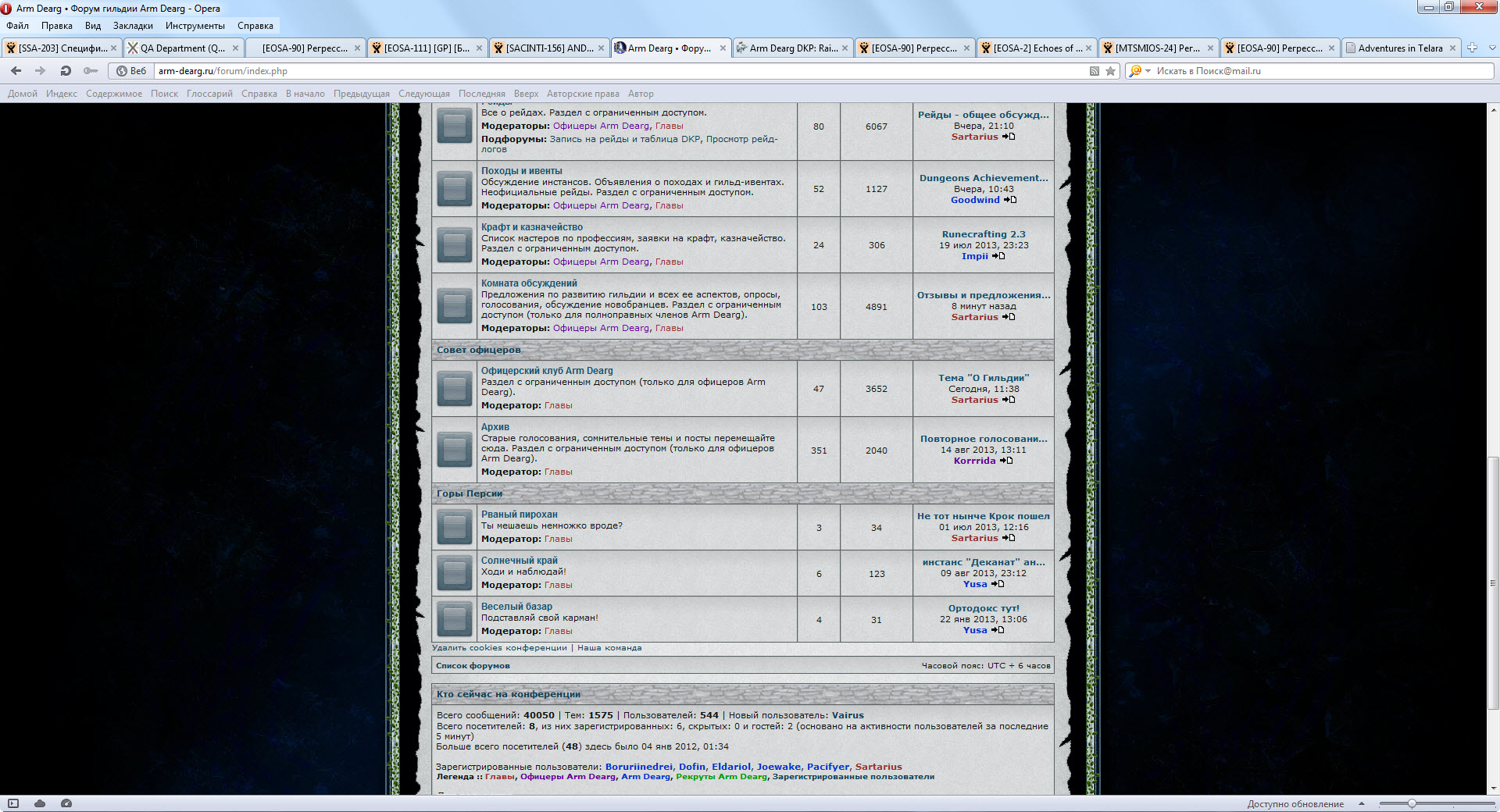Go to latest post in Веселый базар
The height and width of the screenshot is (812, 1500).
[998, 630]
